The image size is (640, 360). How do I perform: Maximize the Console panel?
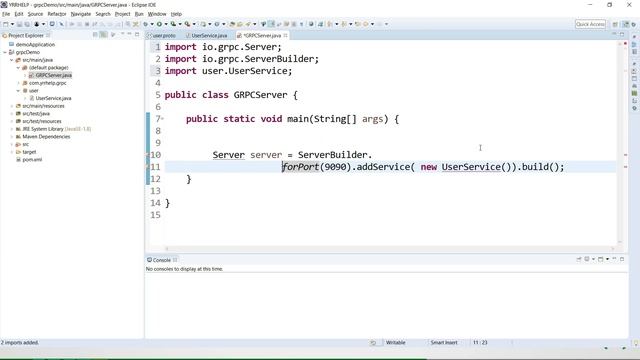(x=622, y=259)
